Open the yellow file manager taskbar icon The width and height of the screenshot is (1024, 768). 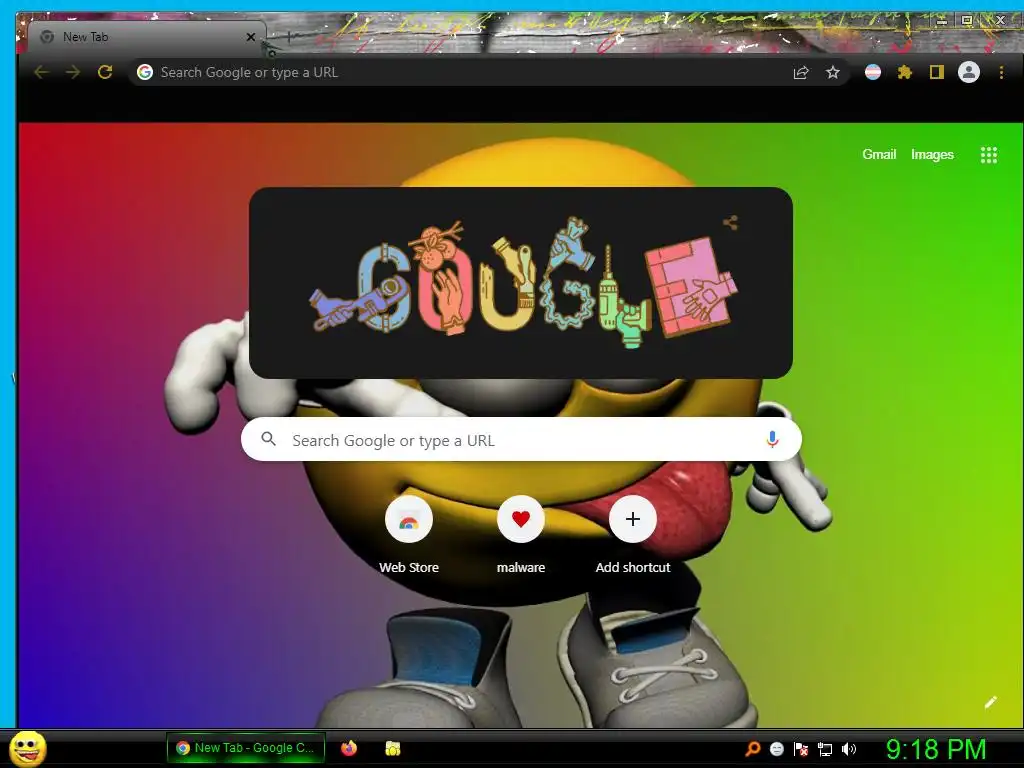(x=392, y=748)
